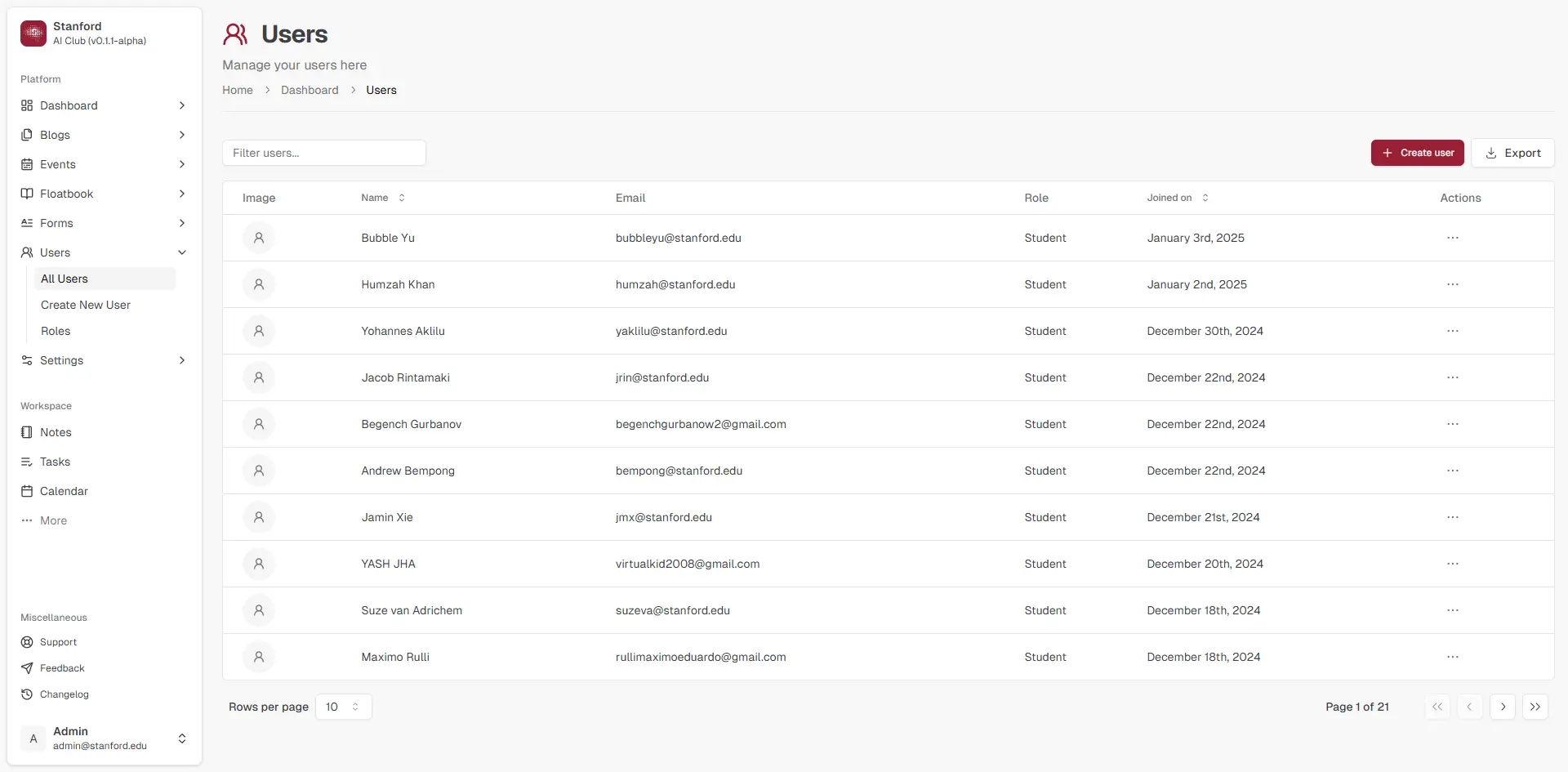Viewport: 1568px width, 772px height.
Task: Open actions menu for Bubble Yu
Action: click(1452, 238)
